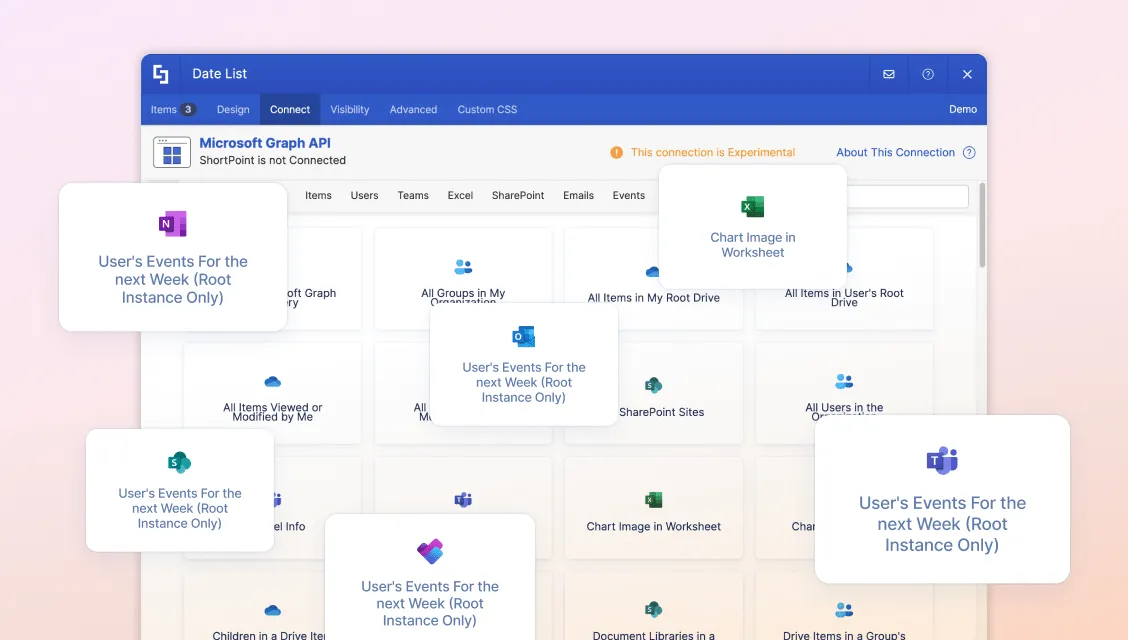1128x640 pixels.
Task: Switch to the Design tab
Action: point(232,109)
